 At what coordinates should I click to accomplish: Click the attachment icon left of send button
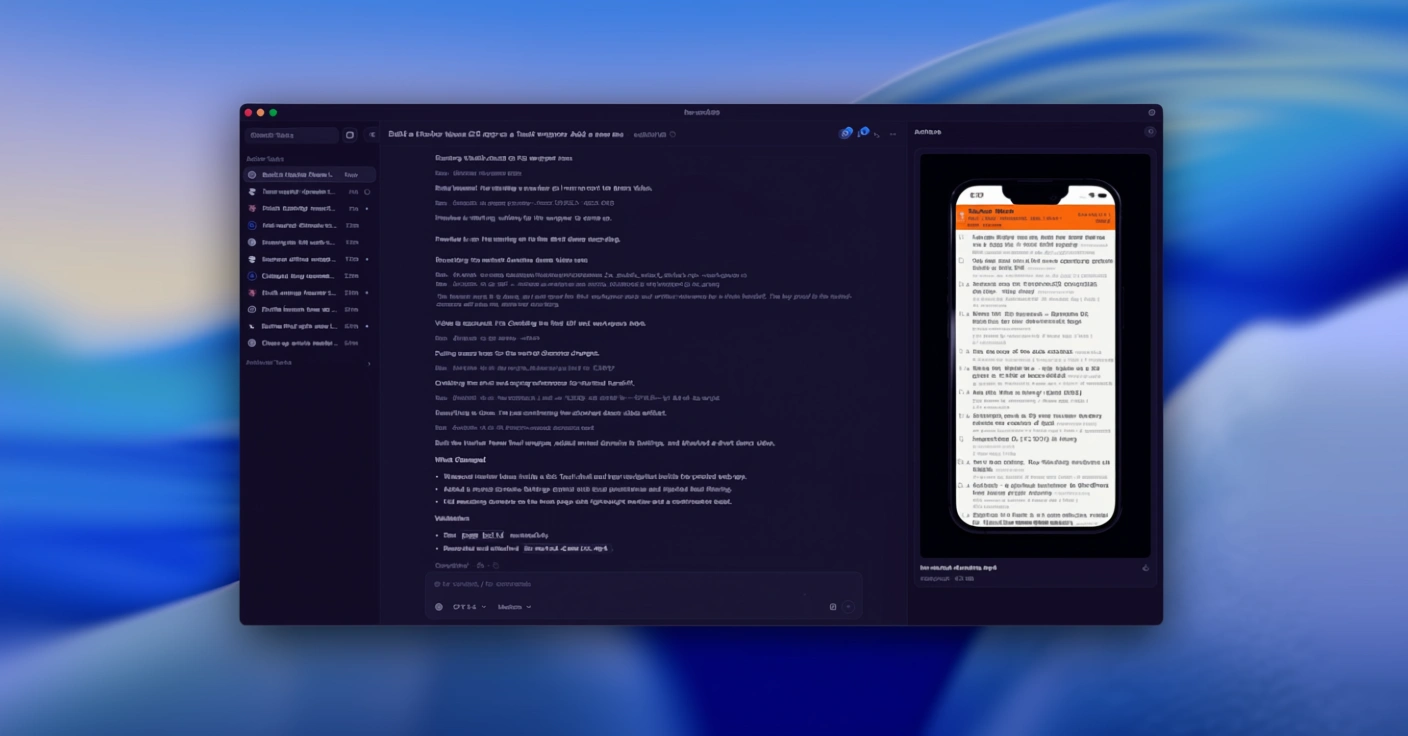832,607
